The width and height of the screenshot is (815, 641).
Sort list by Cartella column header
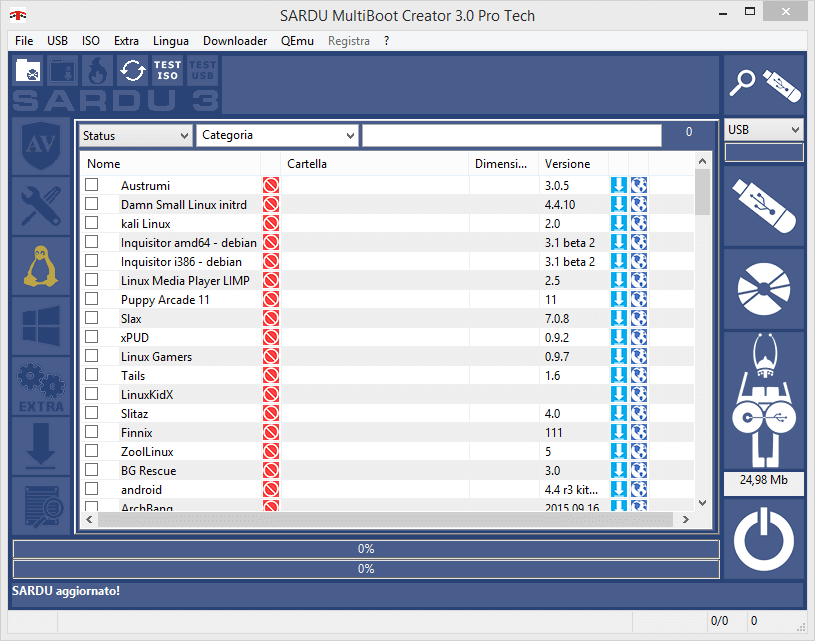click(374, 164)
